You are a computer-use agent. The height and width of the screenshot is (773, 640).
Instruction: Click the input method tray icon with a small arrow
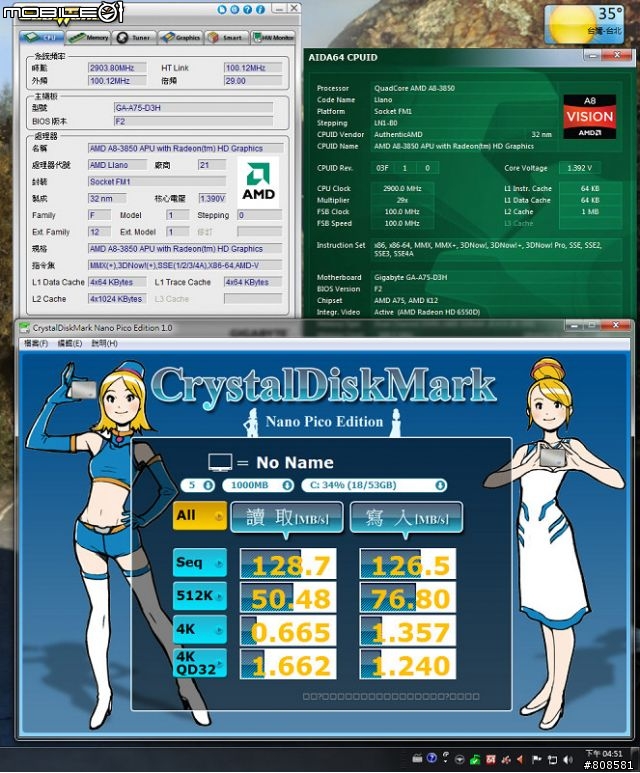tap(446, 757)
